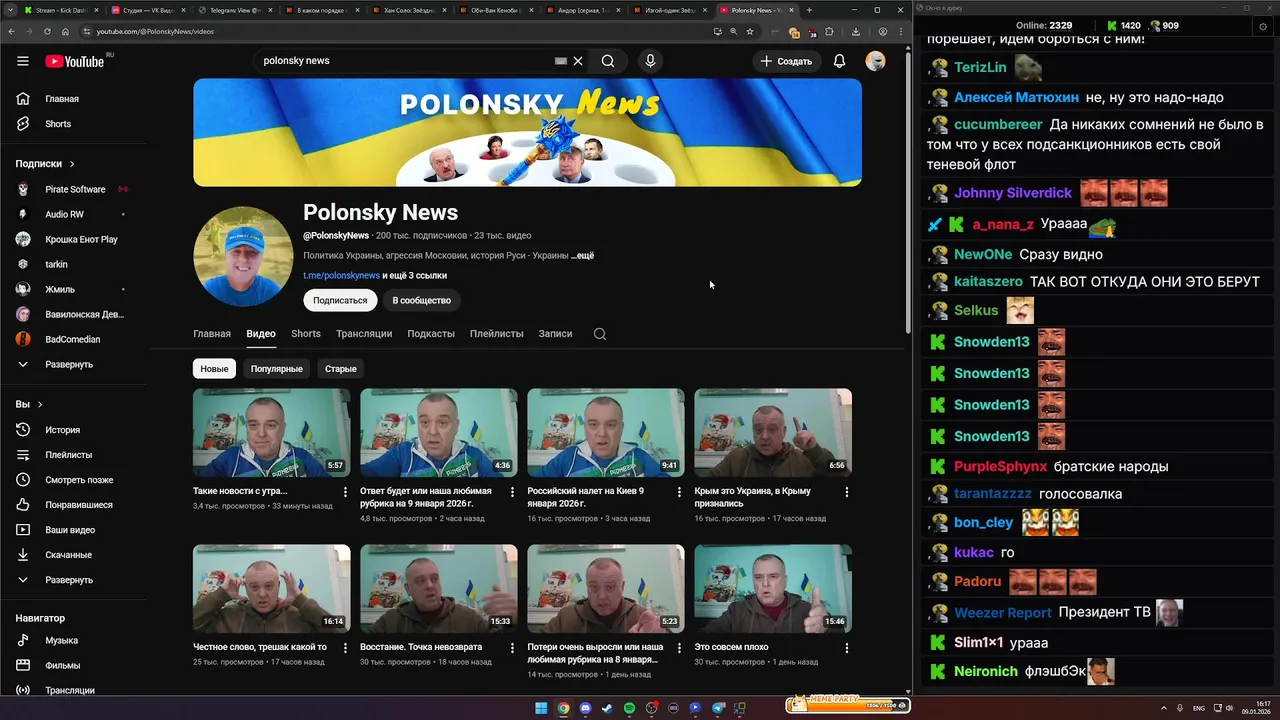This screenshot has width=1280, height=720.
Task: Open options menu for 'Российский налет на Киев'
Action: pos(680,492)
